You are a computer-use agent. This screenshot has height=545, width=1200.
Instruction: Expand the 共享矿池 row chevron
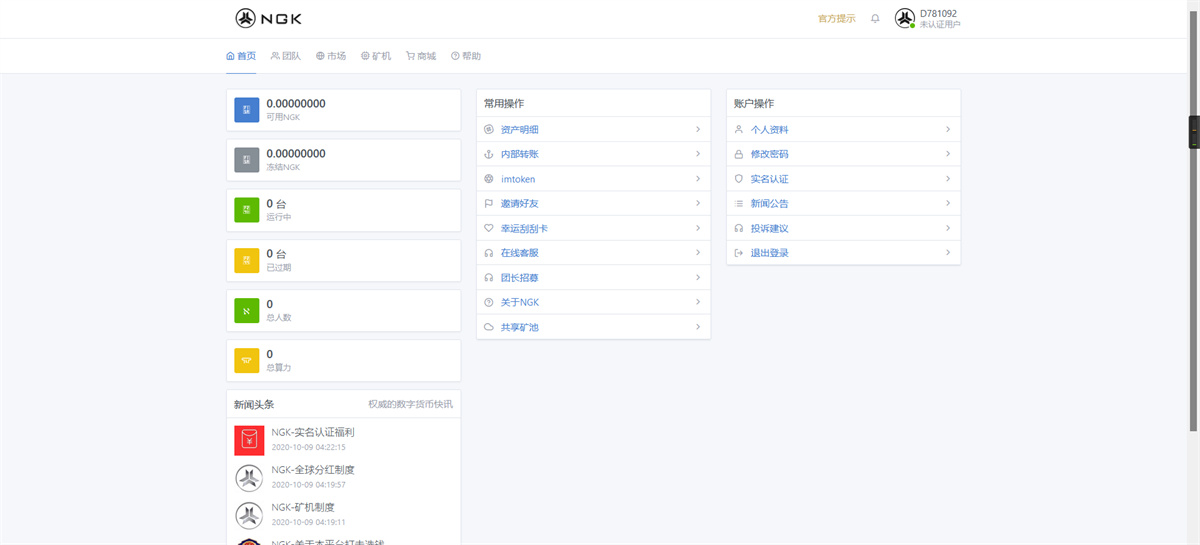697,327
